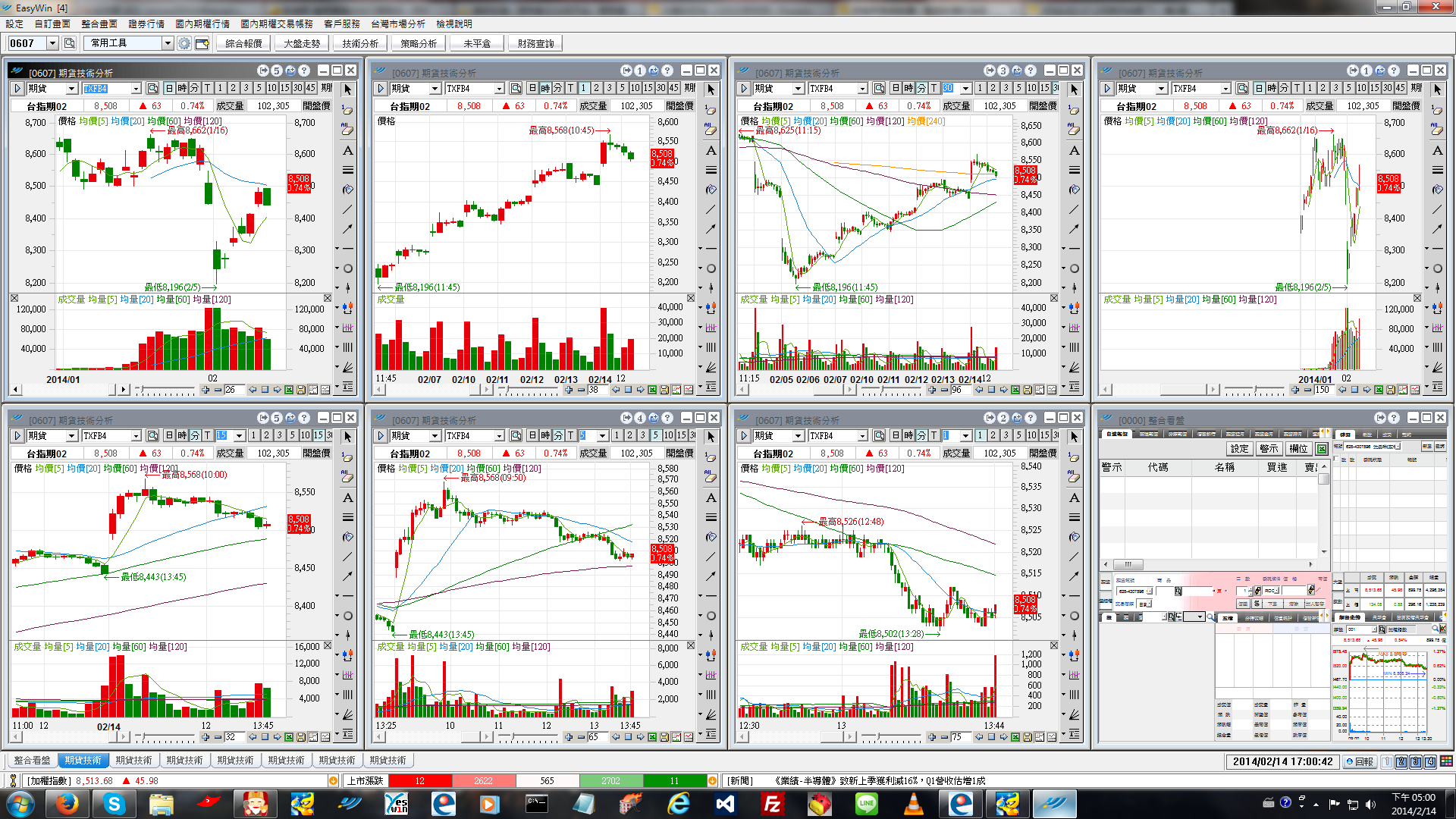Screen dimensions: 1456x819
Task: Open 期貨 type dropdown in fourth chart
Action: click(x=1162, y=89)
